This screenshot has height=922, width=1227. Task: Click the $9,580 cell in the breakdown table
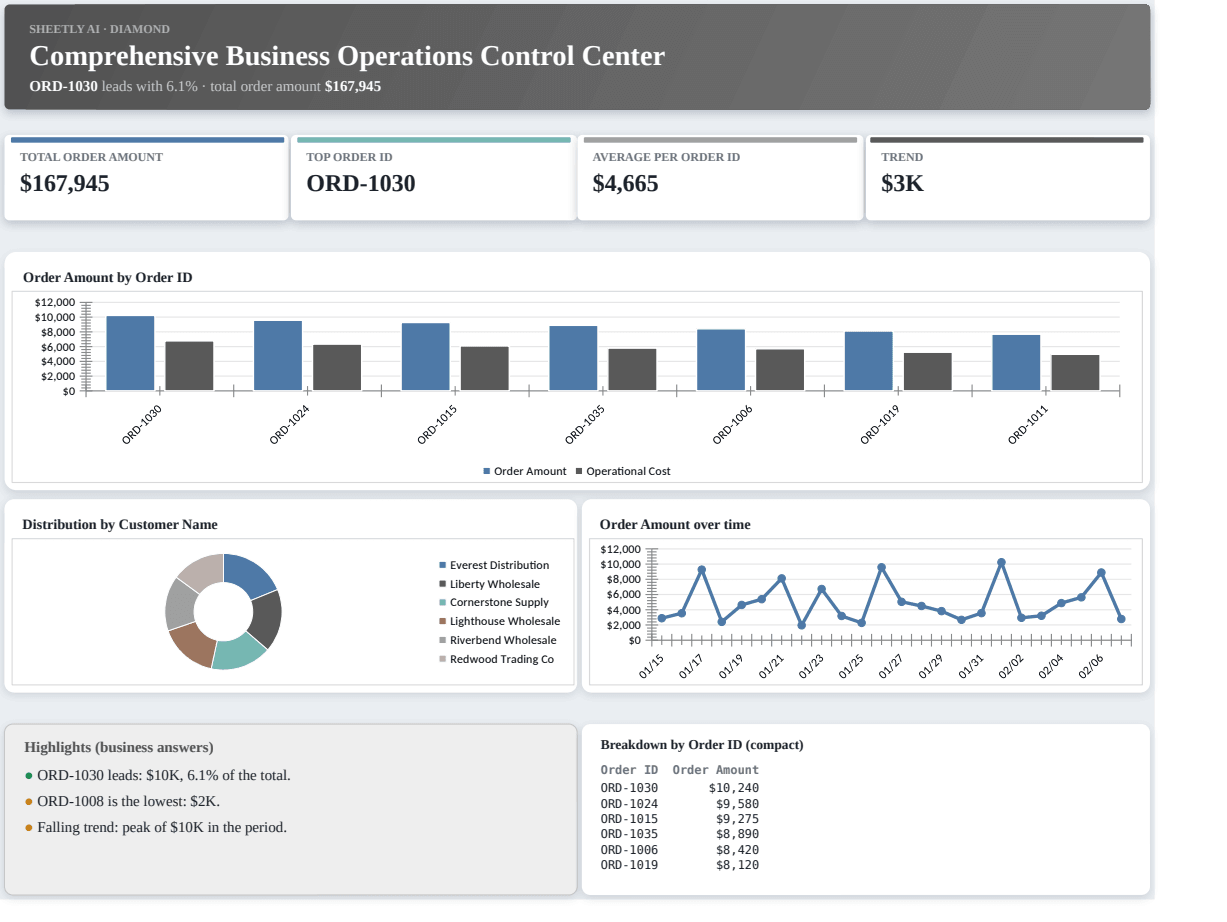[x=737, y=803]
